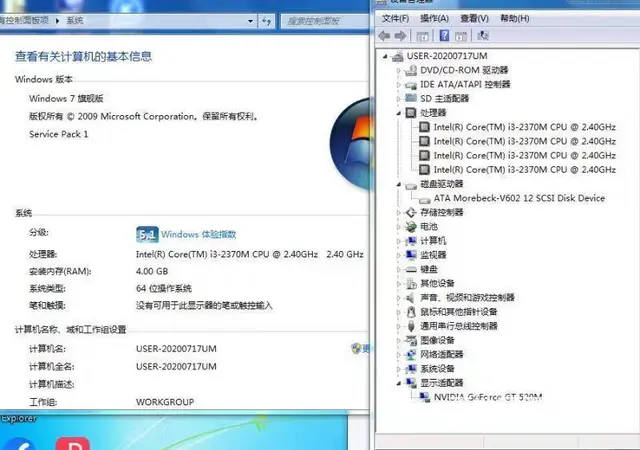Click the 计算机名 value USER-20200717UM
Screen dimensions: 640x450
(176, 349)
